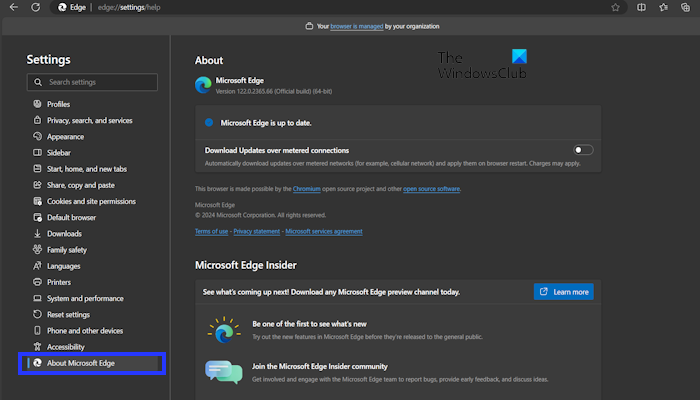The height and width of the screenshot is (400, 700).
Task: Open Reset settings page
Action: (68, 314)
